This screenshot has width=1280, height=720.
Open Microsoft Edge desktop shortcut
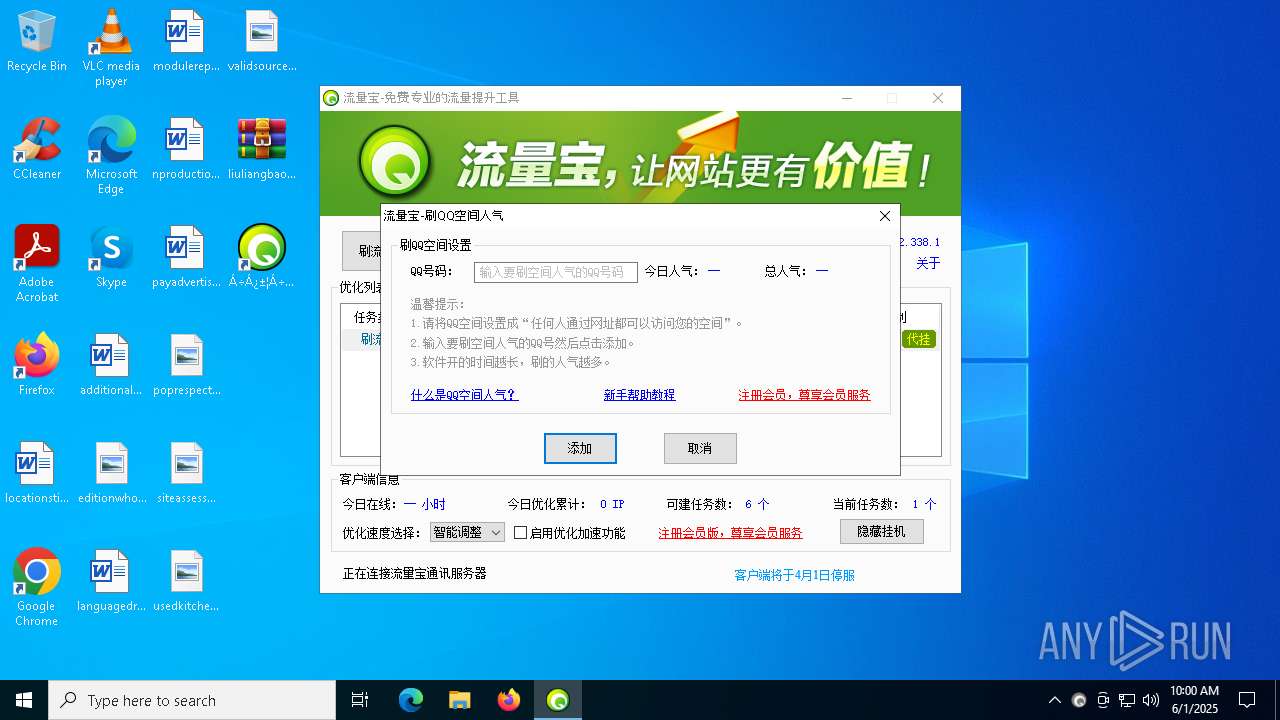coord(111,156)
